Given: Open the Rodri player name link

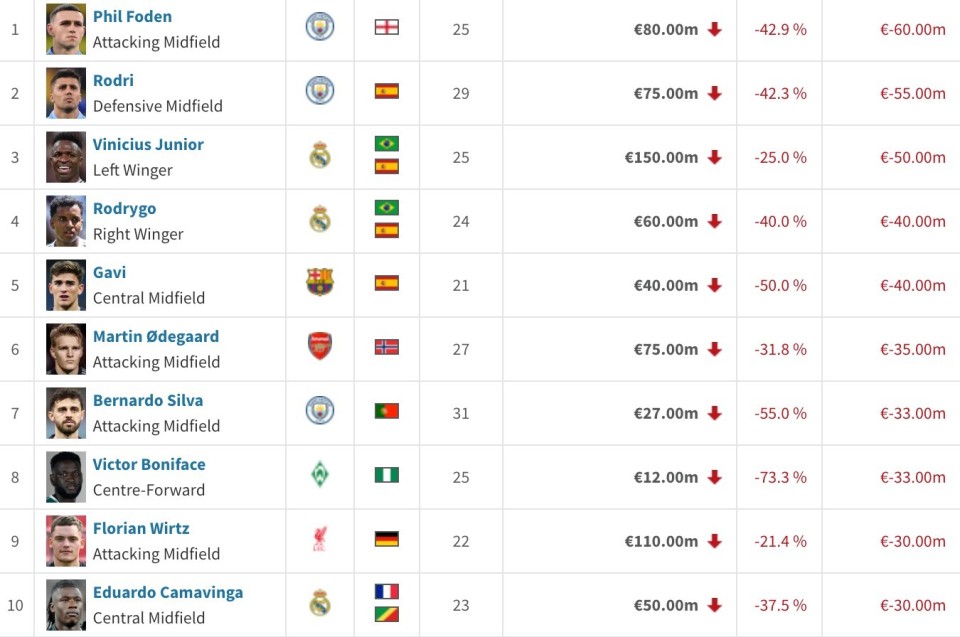Looking at the screenshot, I should 113,81.
